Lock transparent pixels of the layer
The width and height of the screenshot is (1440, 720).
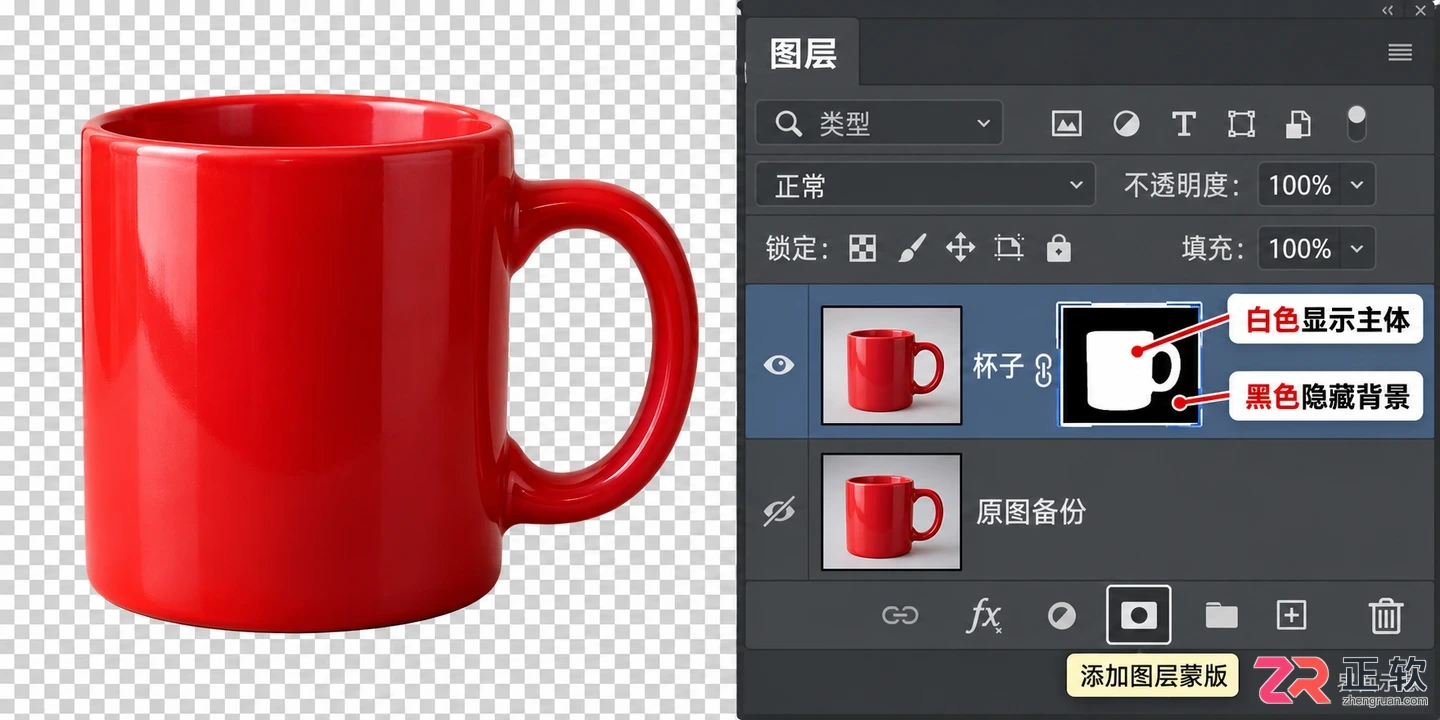click(x=862, y=248)
